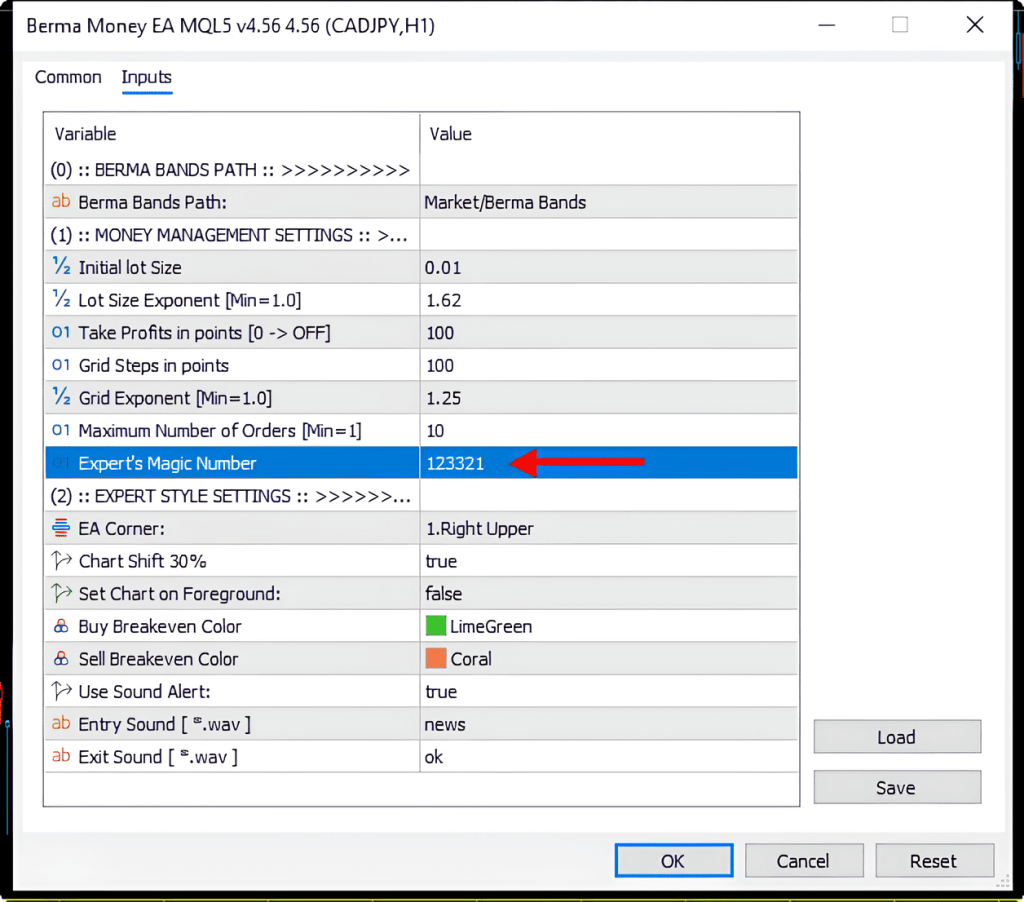
Task: Switch to the Common tab
Action: 68,77
